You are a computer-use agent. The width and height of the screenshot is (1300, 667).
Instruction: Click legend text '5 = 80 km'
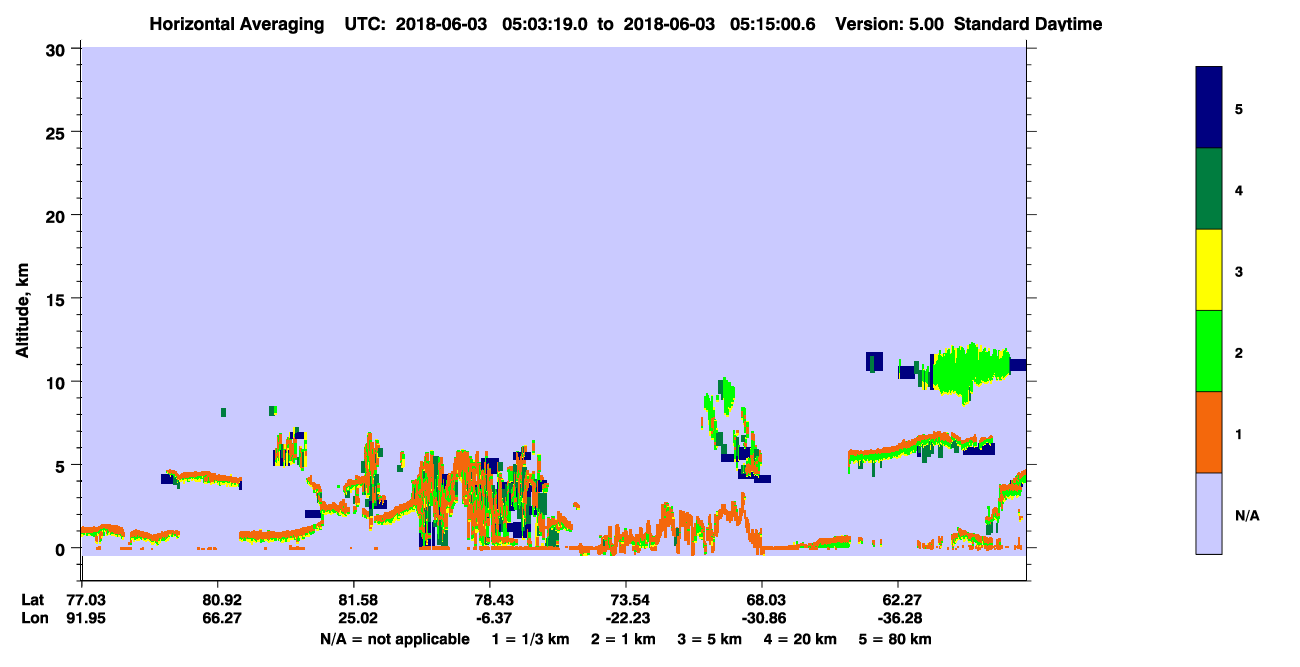tap(895, 639)
